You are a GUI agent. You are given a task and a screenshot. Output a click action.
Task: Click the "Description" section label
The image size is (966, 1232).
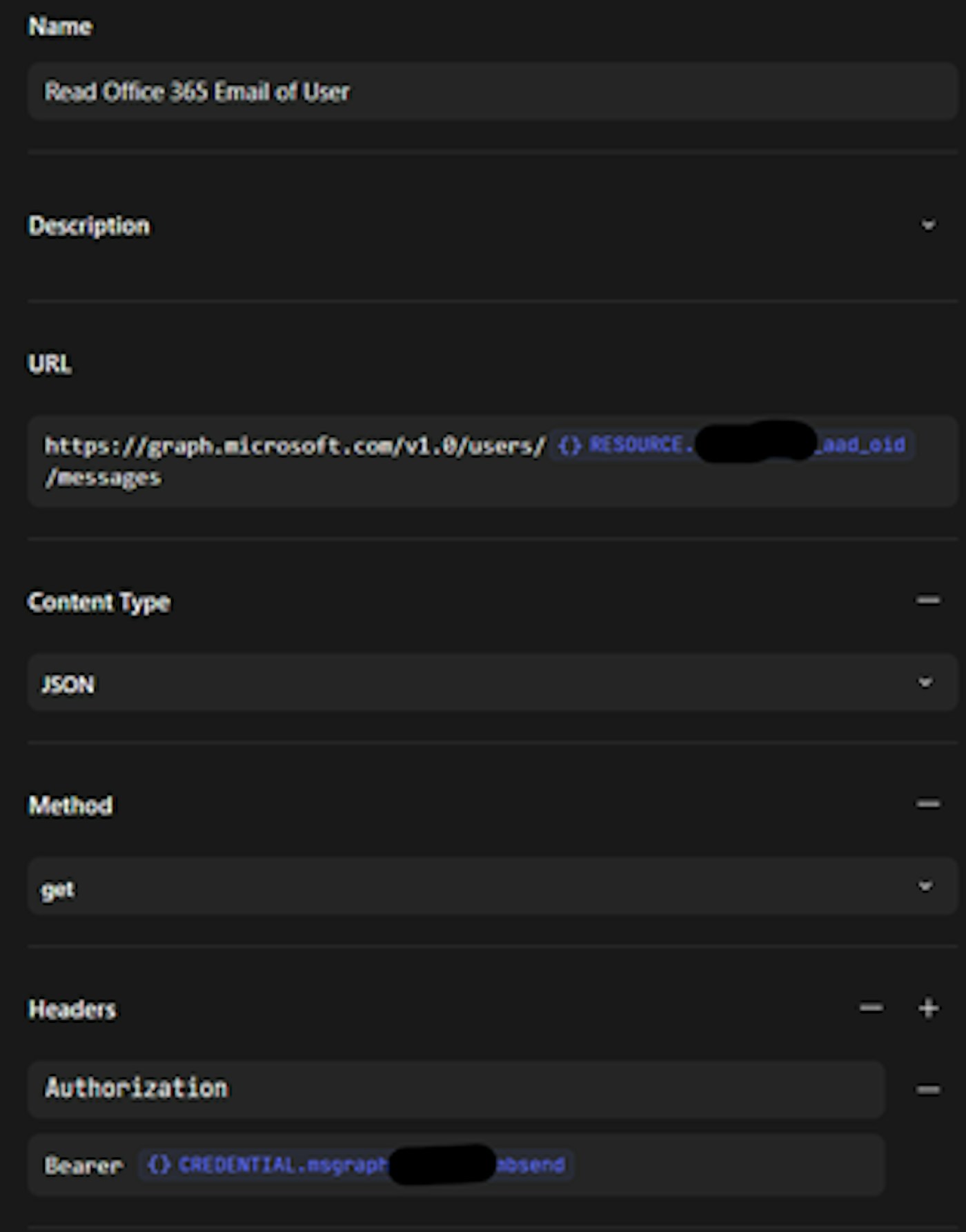(x=89, y=226)
